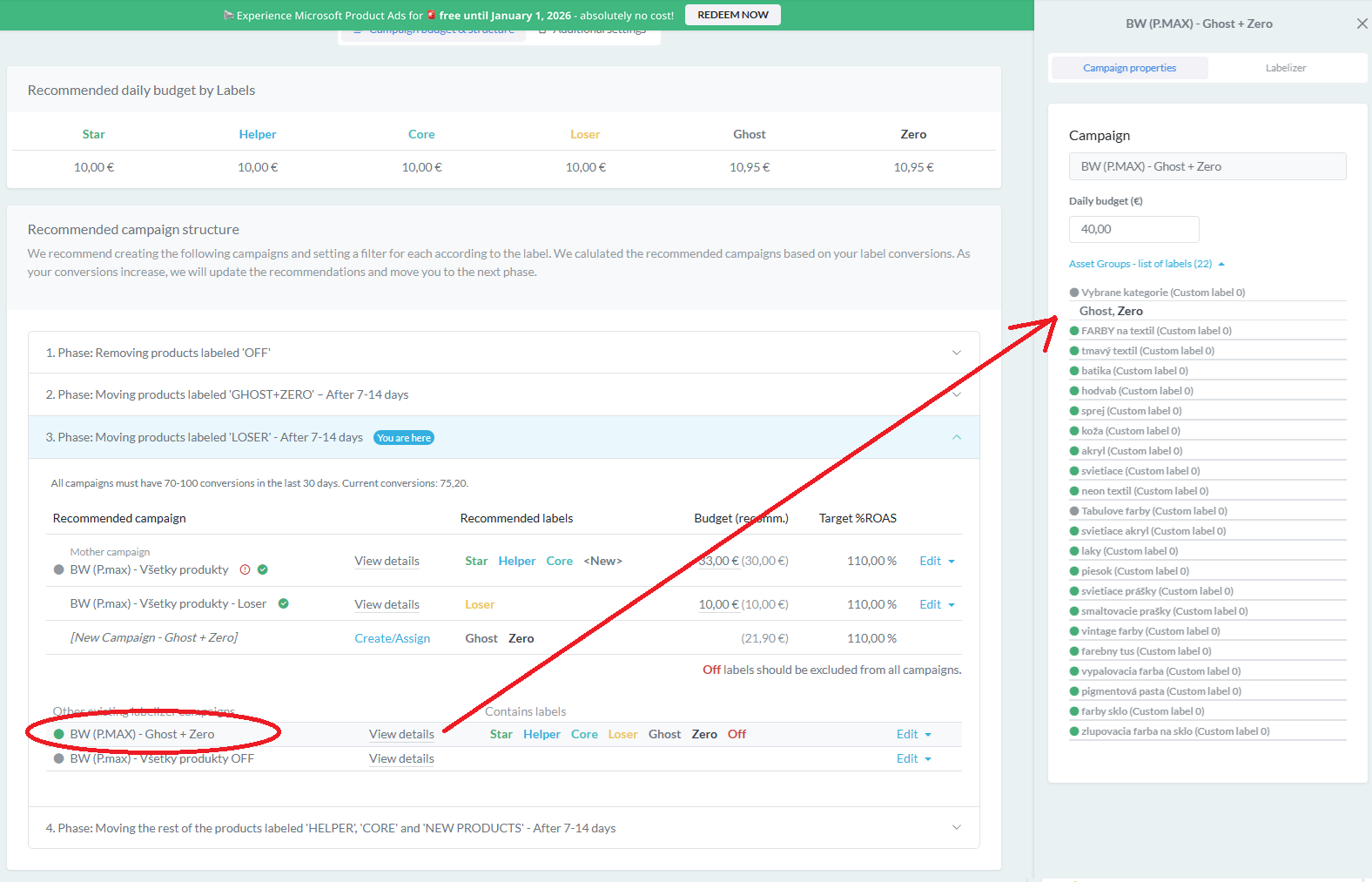Screen dimensions: 1372x882
Task: Click green dot beside FARBY na textil
Action: (1074, 331)
